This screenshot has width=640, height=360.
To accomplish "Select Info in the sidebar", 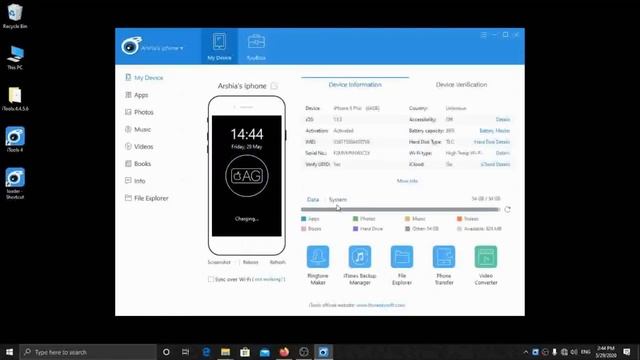I will [135, 181].
